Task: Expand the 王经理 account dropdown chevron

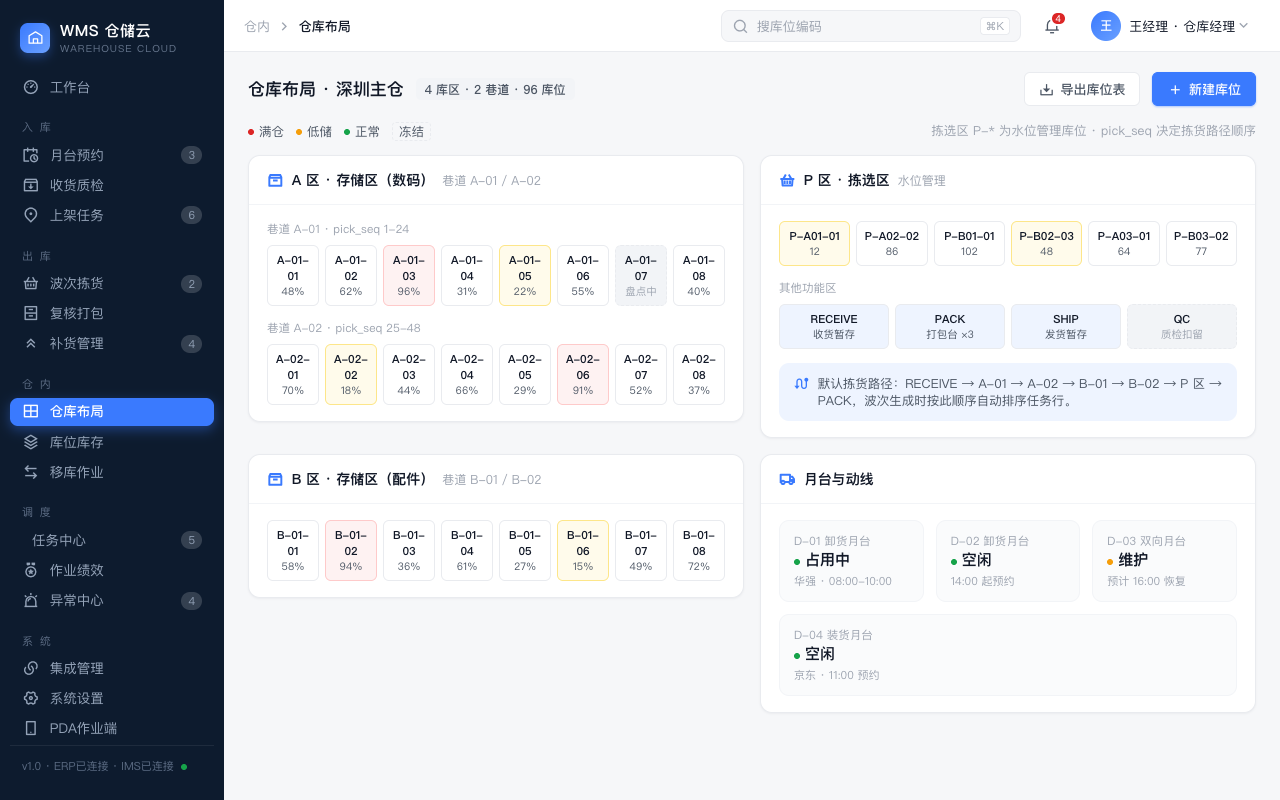Action: [1244, 26]
